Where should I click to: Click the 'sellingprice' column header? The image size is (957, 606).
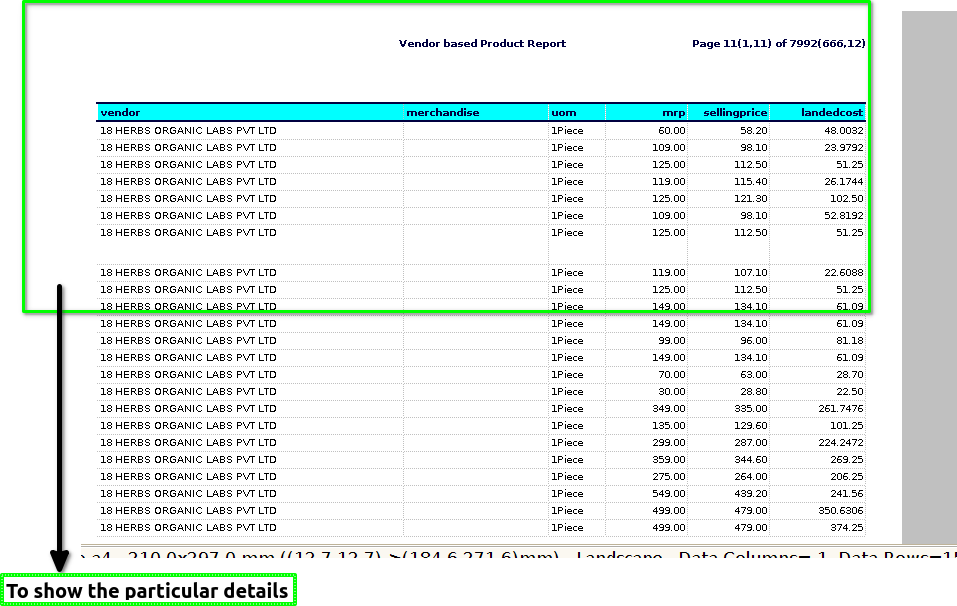click(735, 112)
